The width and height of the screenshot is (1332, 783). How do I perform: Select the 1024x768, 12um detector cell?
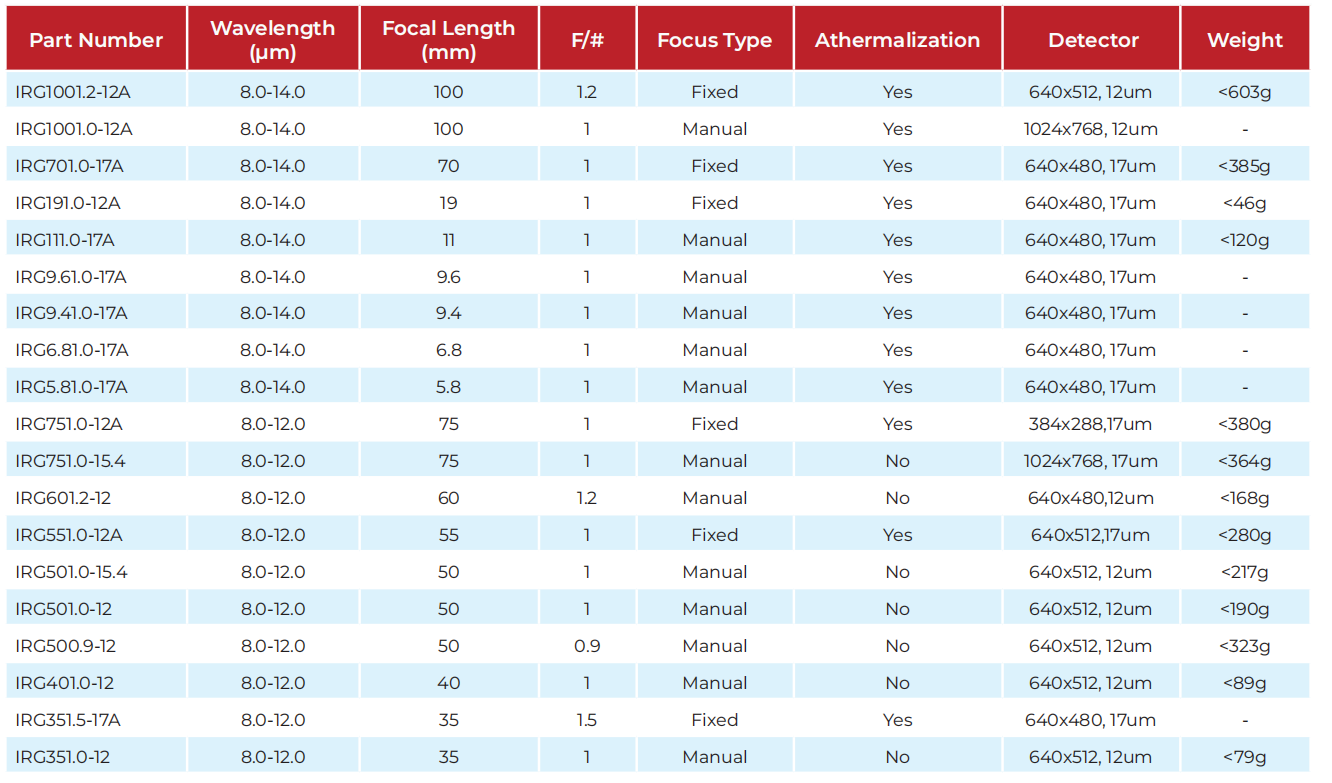click(1091, 129)
